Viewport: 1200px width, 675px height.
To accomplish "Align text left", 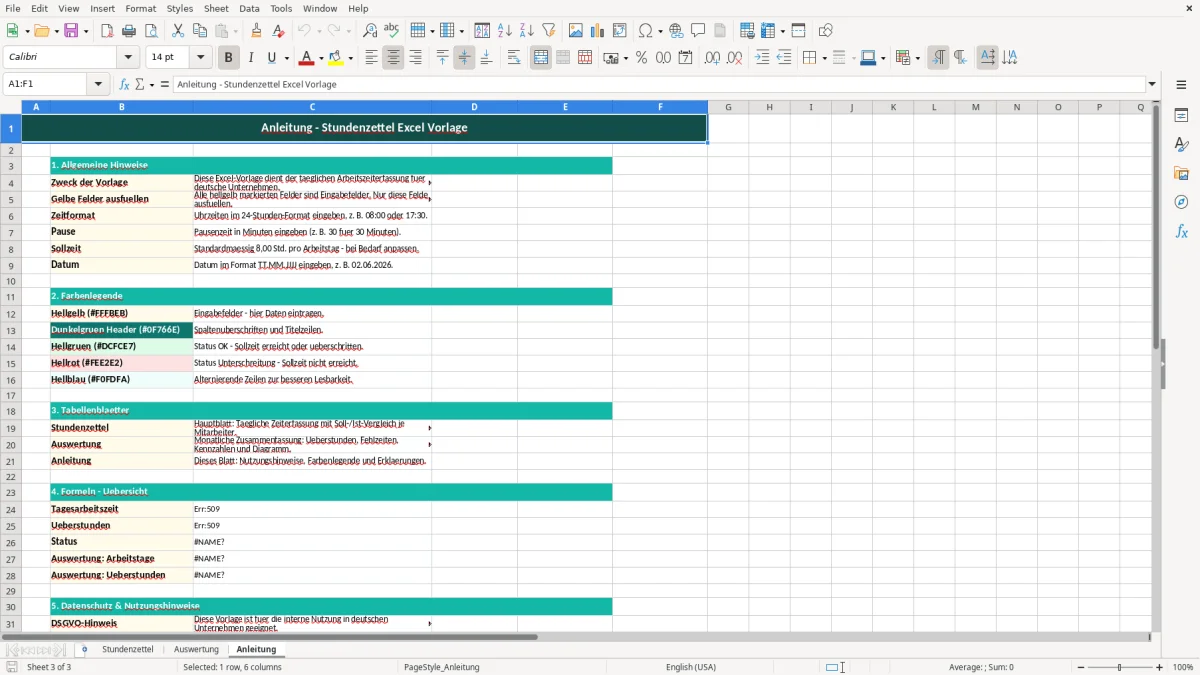I will click(x=371, y=58).
